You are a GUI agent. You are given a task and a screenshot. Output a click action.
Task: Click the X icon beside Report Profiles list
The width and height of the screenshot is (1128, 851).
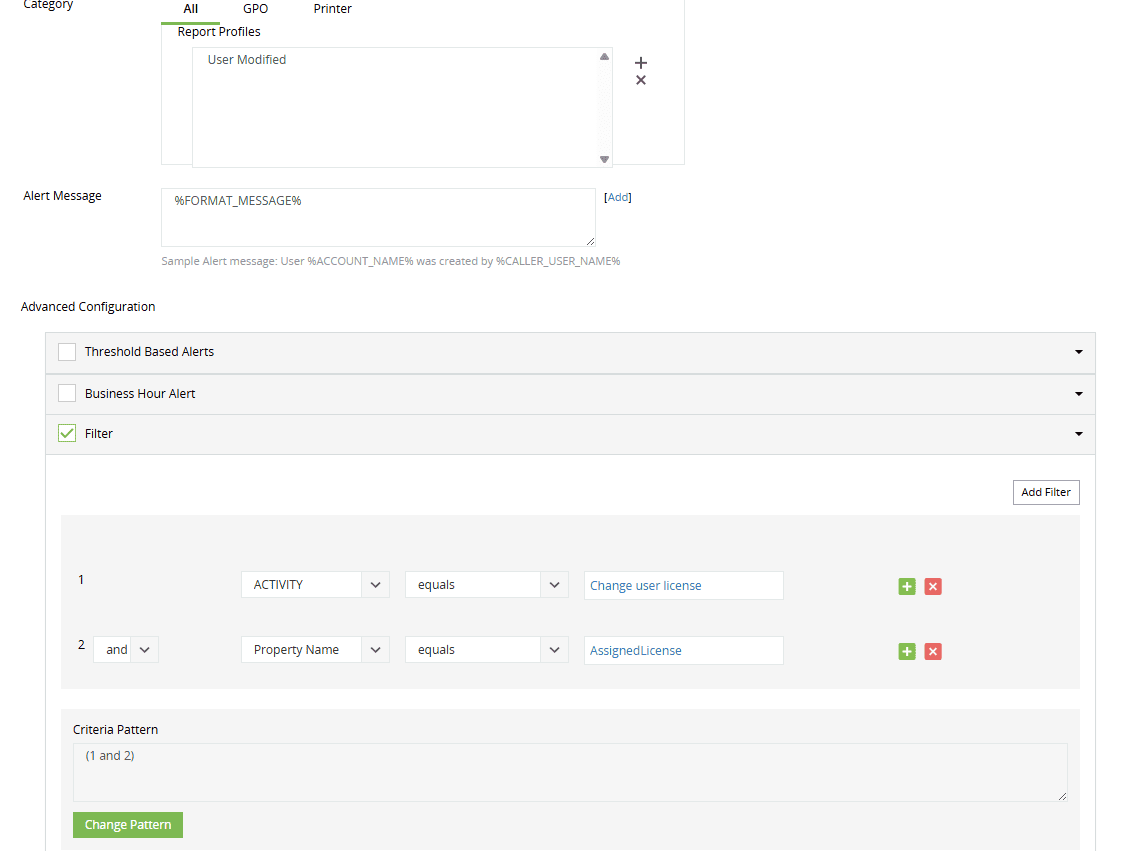[x=641, y=80]
